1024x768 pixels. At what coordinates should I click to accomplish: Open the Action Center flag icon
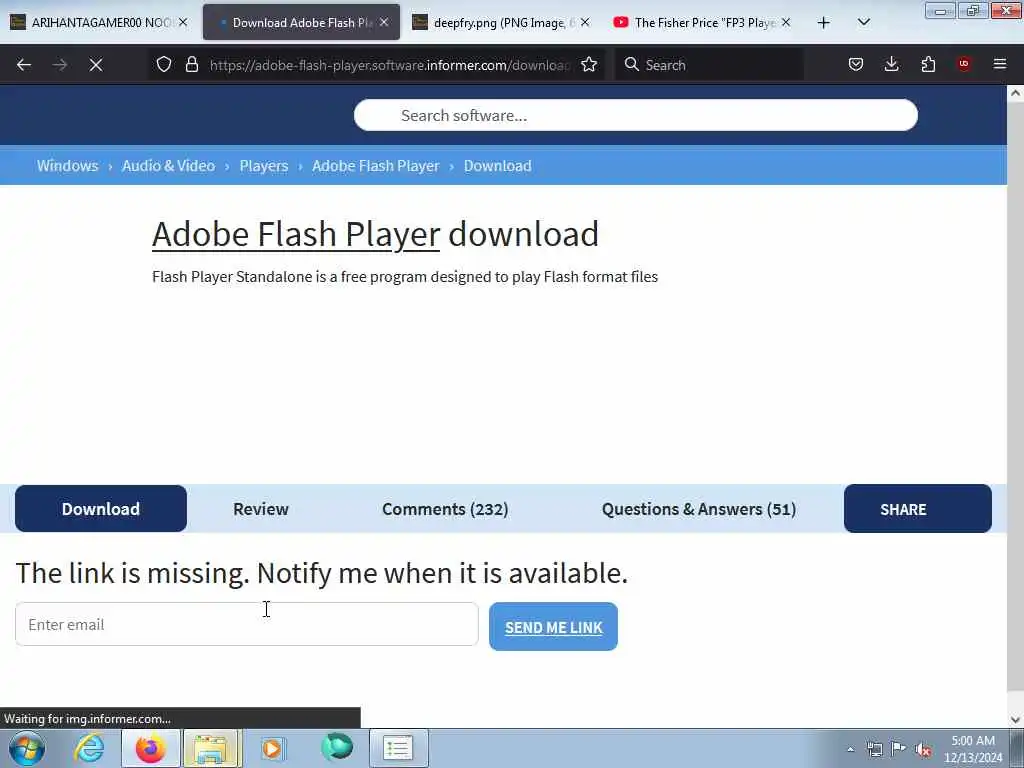coord(899,749)
